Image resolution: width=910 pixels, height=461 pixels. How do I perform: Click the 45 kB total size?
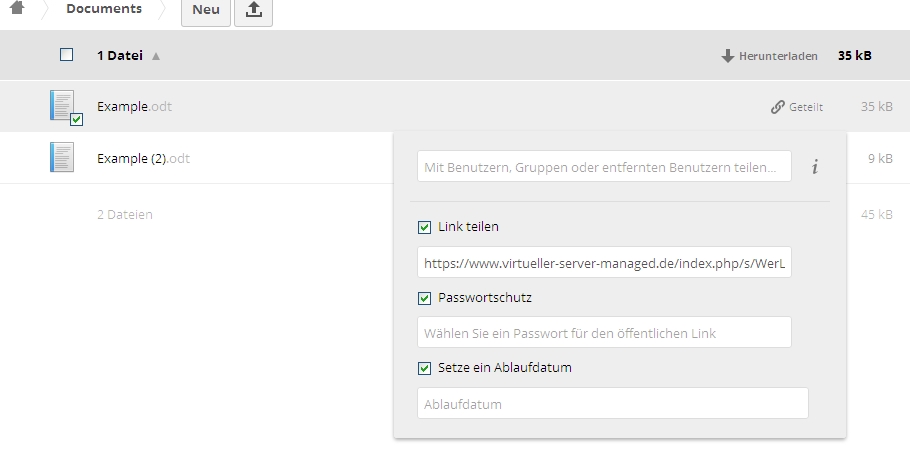click(x=876, y=215)
